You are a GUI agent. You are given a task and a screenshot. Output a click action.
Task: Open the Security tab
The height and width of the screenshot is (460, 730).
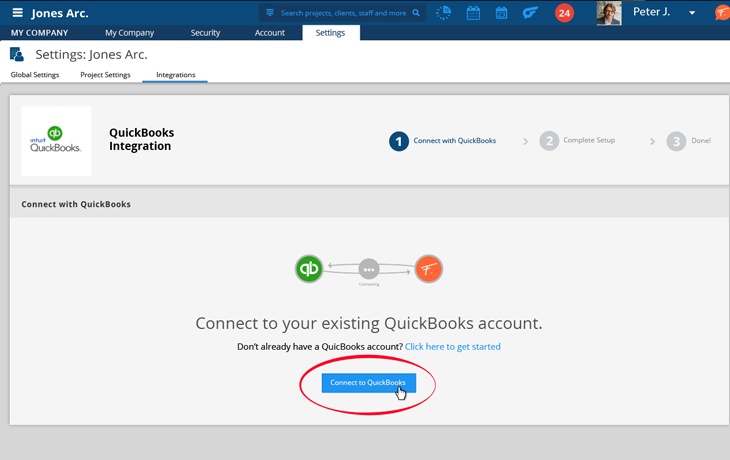pos(205,33)
